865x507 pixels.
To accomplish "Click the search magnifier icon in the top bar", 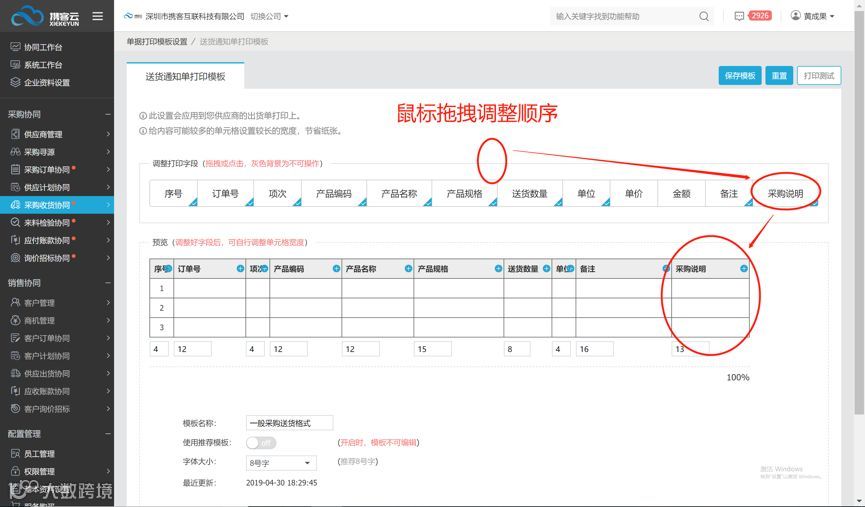I will pos(704,17).
